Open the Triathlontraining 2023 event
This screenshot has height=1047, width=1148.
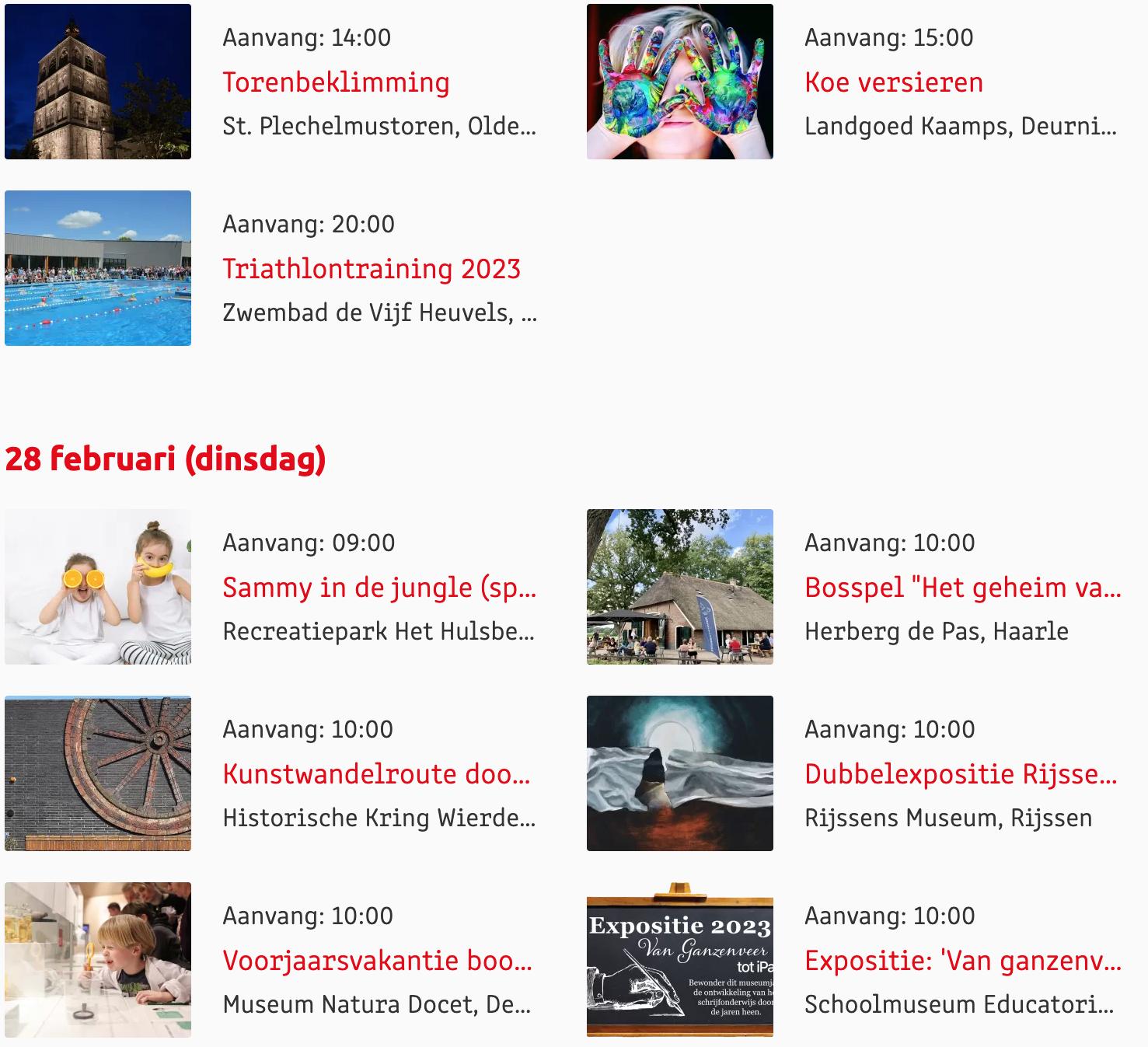coord(372,269)
